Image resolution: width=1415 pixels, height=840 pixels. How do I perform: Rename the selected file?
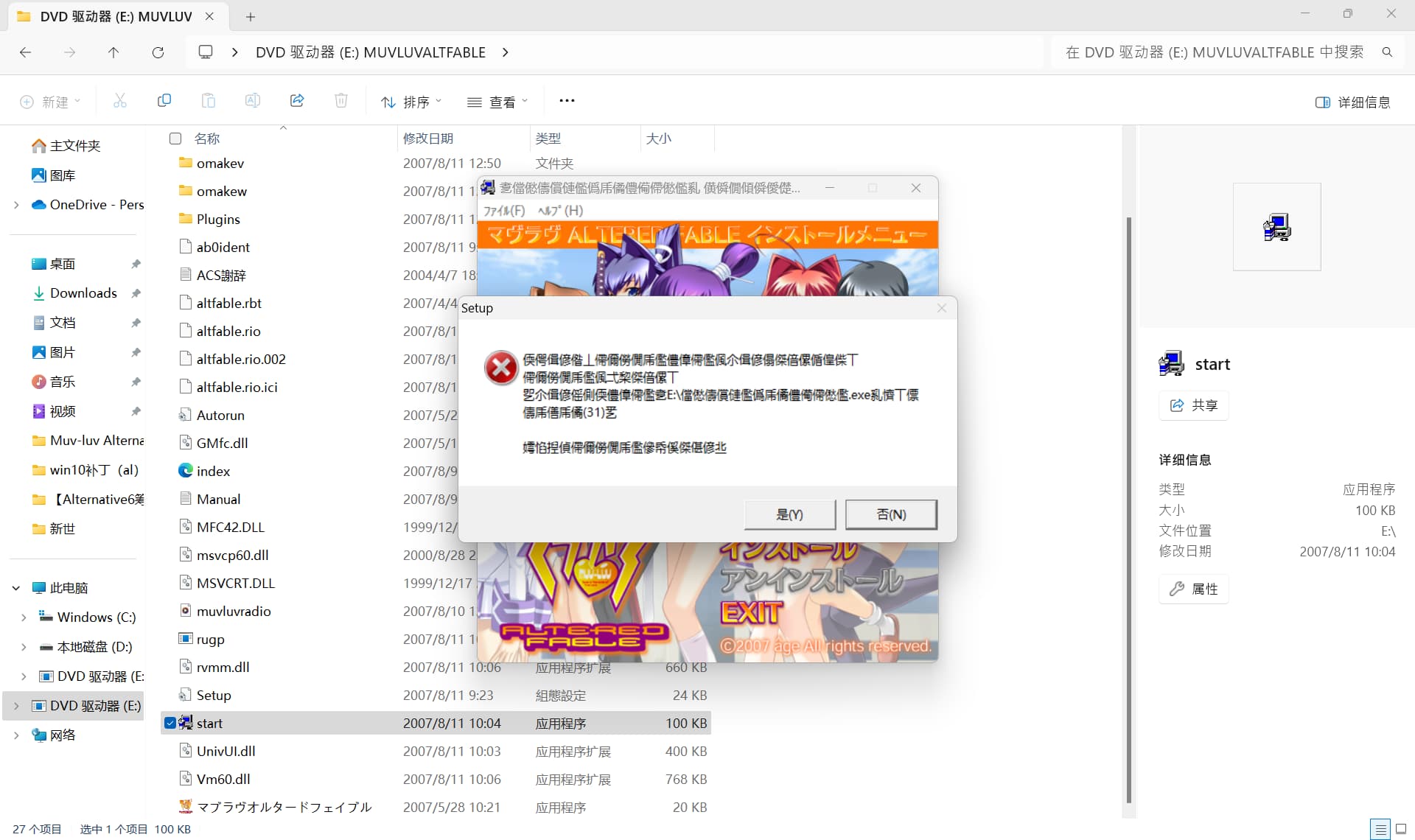point(253,101)
